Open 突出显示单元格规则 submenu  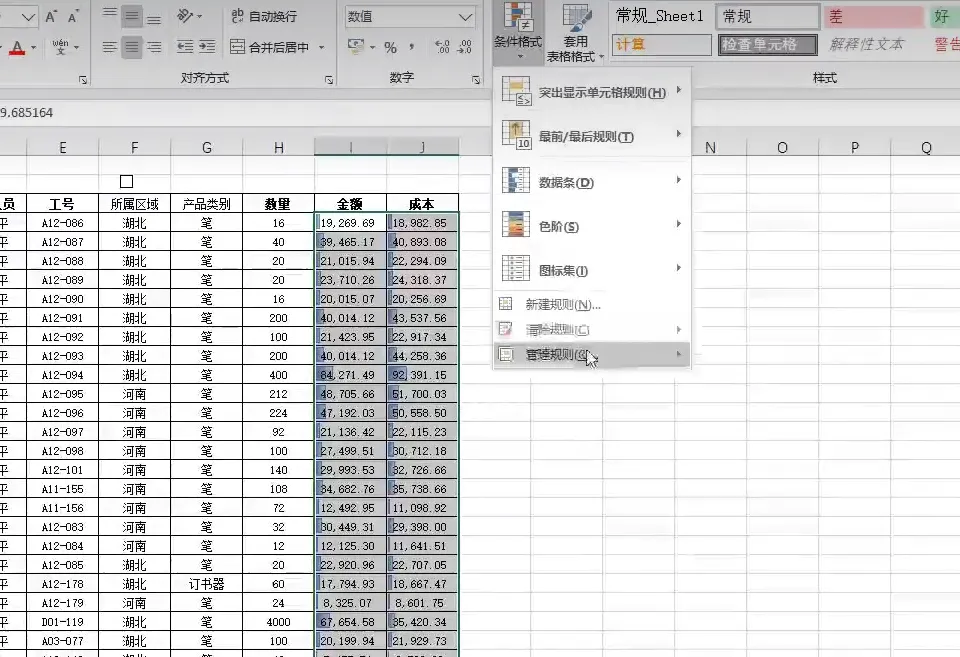pos(591,92)
